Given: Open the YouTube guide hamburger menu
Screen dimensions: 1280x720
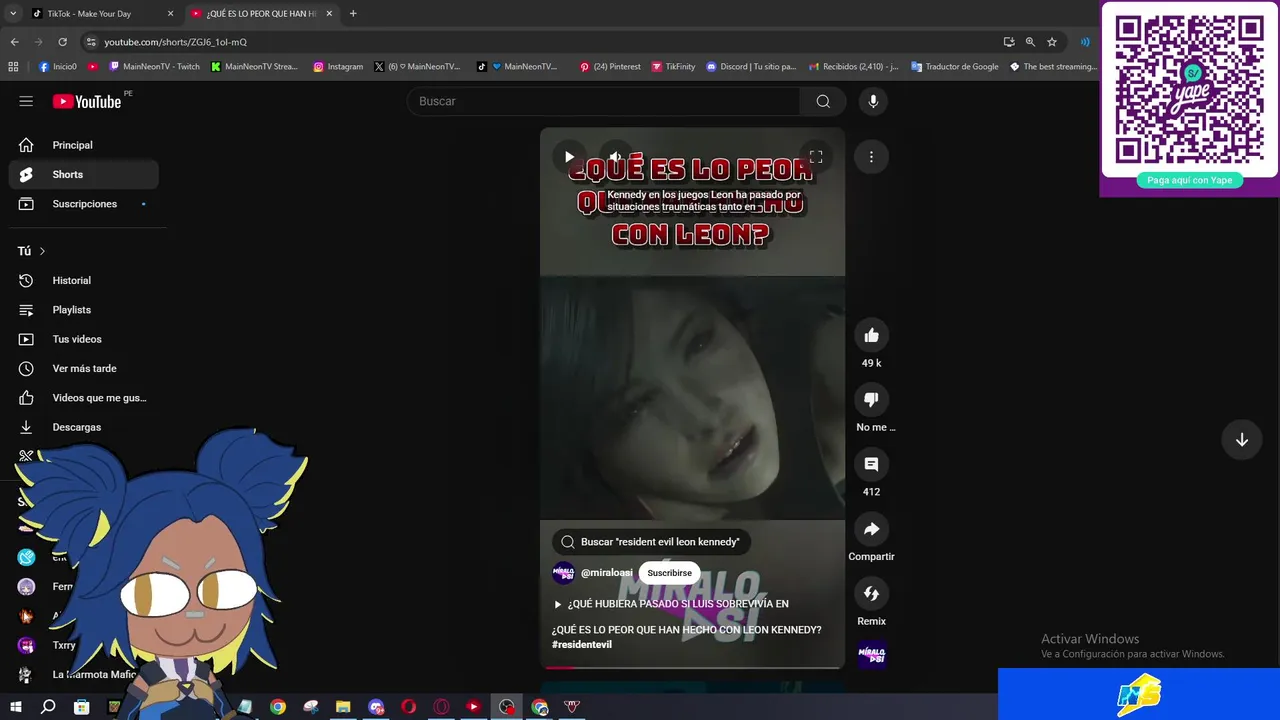Looking at the screenshot, I should pyautogui.click(x=26, y=101).
